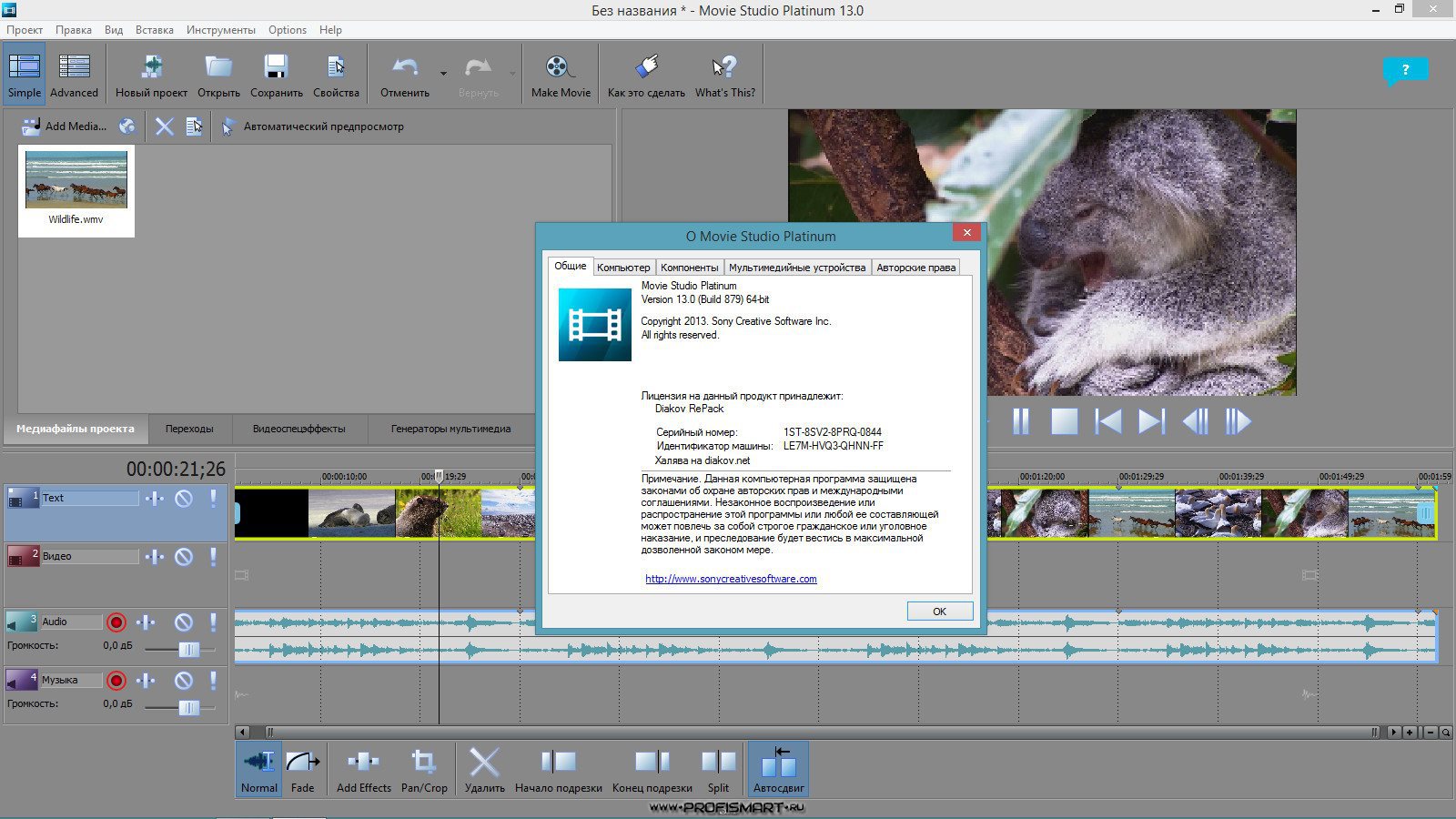Open the Pan/Crop tool
Image resolution: width=1456 pixels, height=819 pixels.
(x=424, y=770)
